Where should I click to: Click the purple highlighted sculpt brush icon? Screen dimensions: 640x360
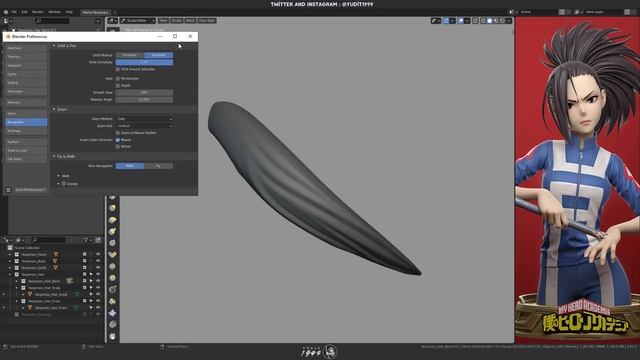click(x=113, y=313)
